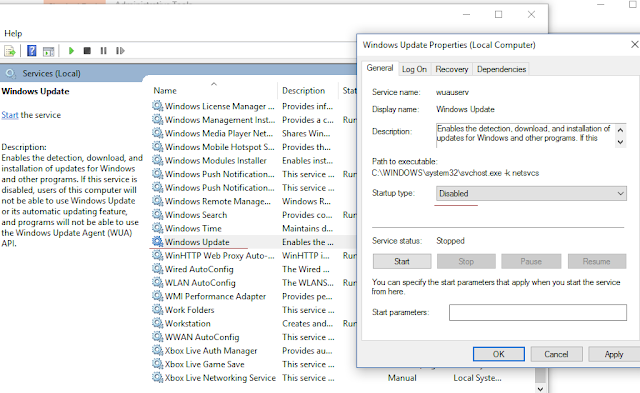
Task: Select the Windows Update service gear icon
Action: click(x=158, y=242)
